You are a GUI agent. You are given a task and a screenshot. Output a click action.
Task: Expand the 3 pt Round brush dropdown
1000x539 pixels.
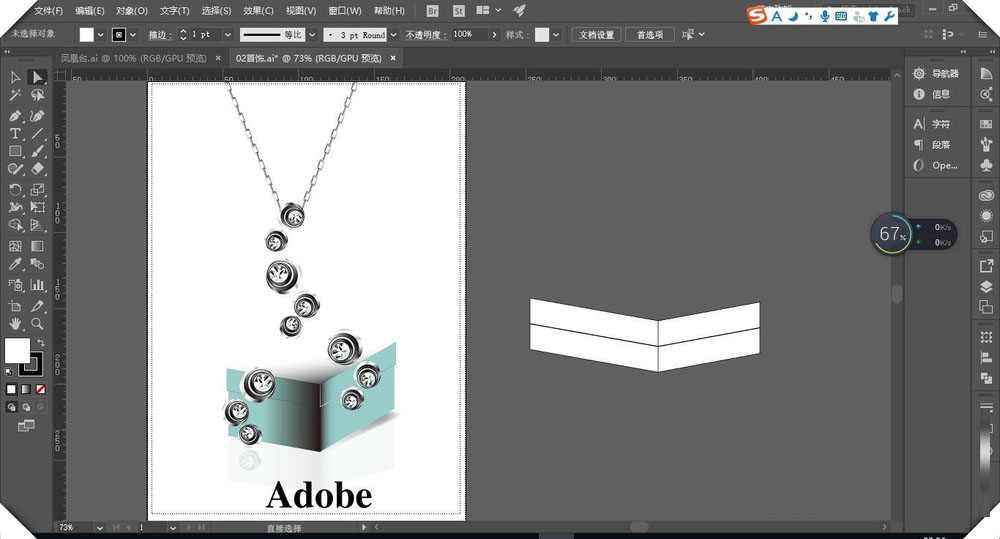point(392,34)
